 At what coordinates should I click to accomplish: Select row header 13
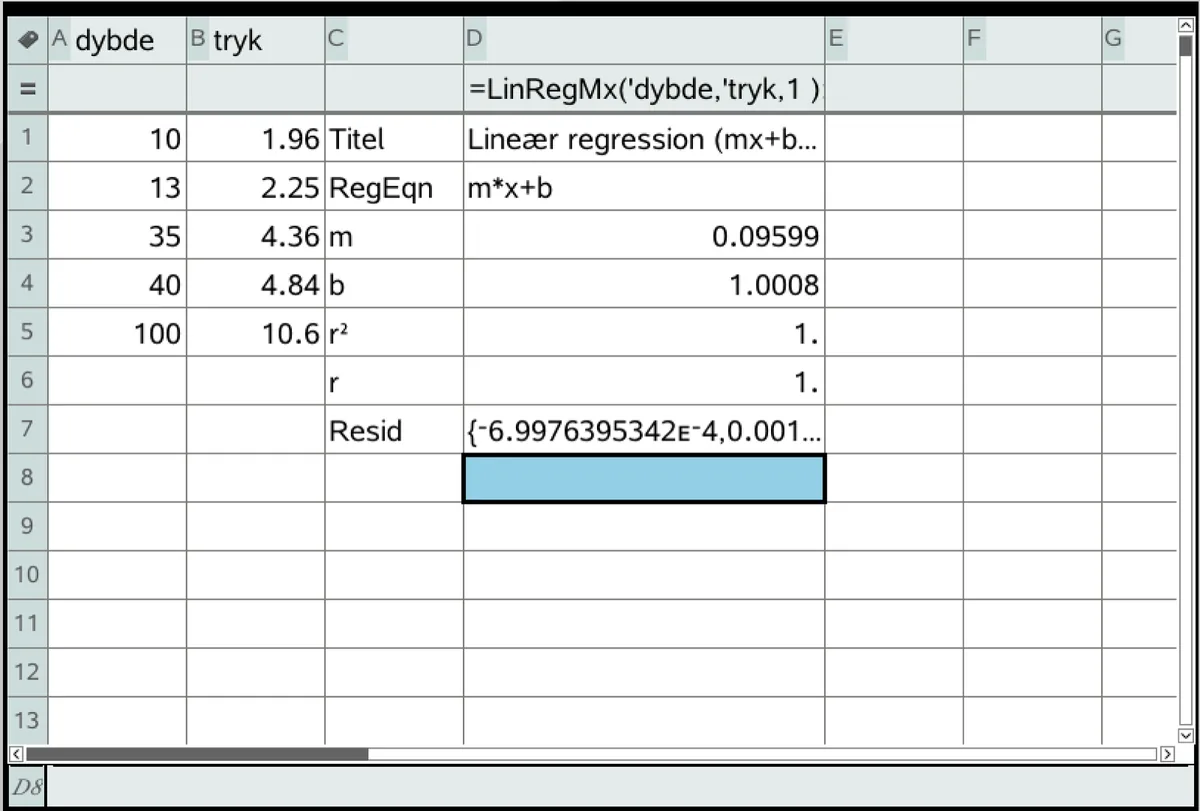pyautogui.click(x=27, y=721)
